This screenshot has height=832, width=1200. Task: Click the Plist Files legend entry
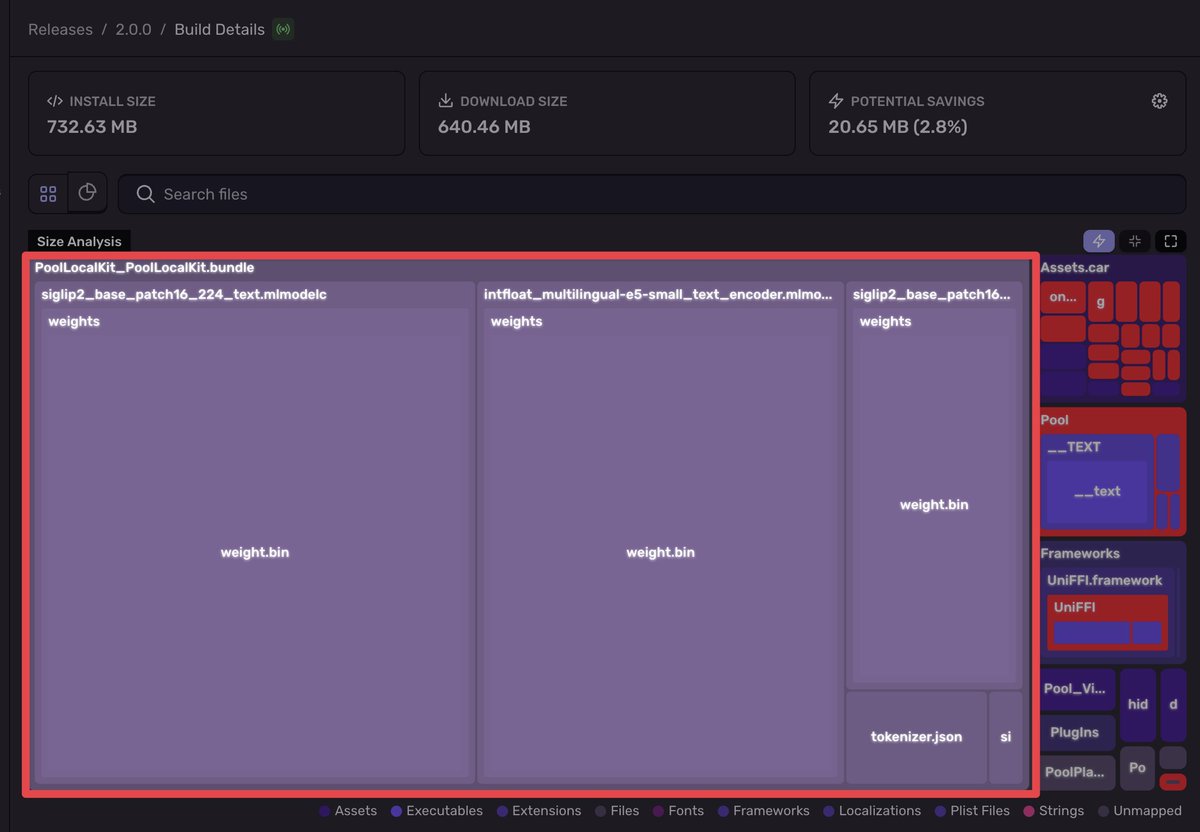(x=973, y=811)
